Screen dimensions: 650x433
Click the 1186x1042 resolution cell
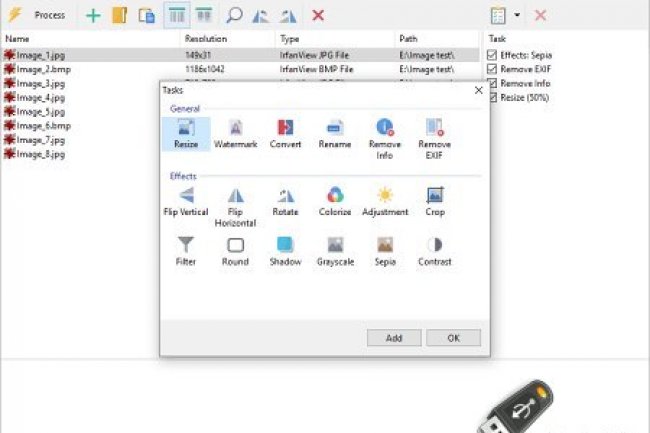pyautogui.click(x=205, y=69)
